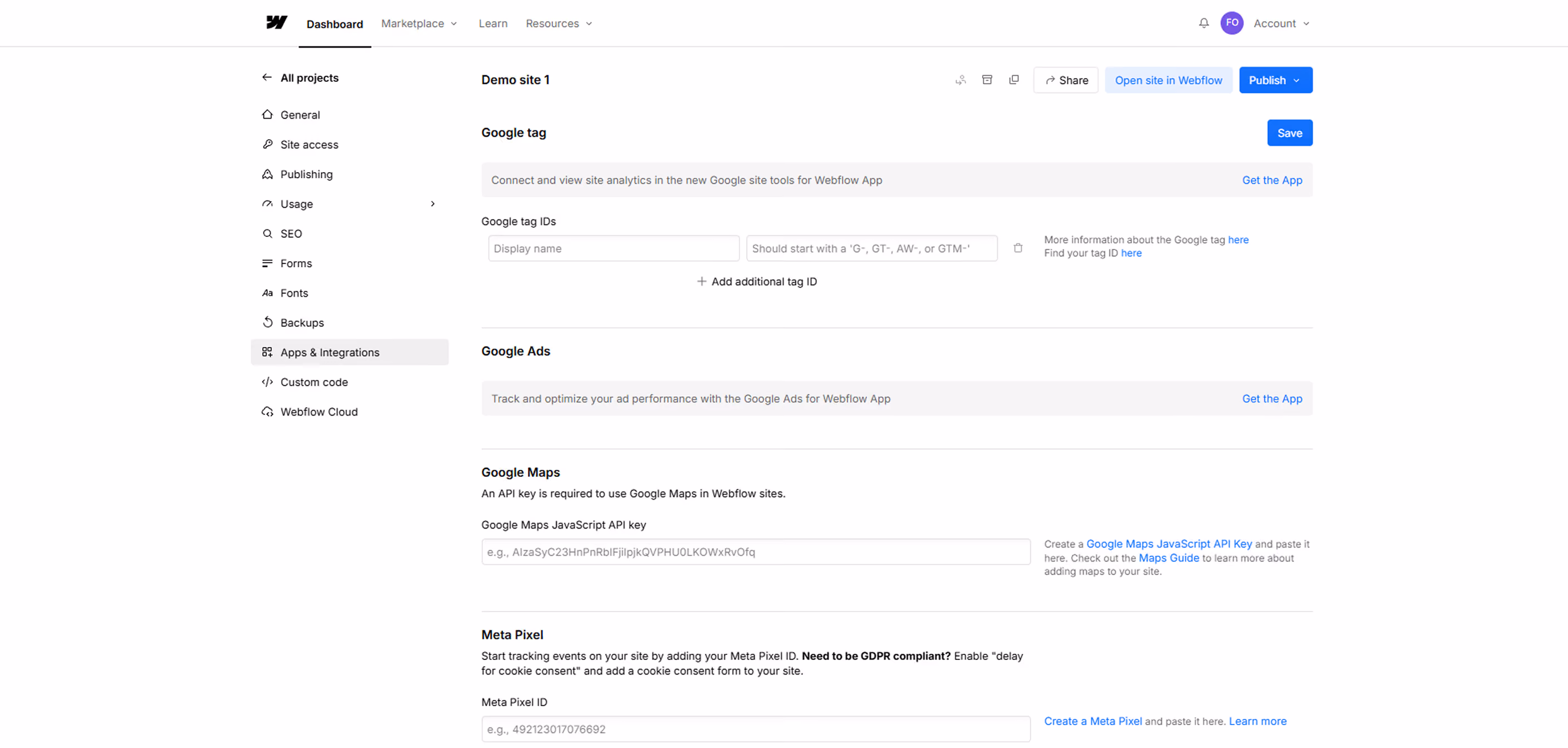
Task: Open Fonts settings
Action: [349, 294]
